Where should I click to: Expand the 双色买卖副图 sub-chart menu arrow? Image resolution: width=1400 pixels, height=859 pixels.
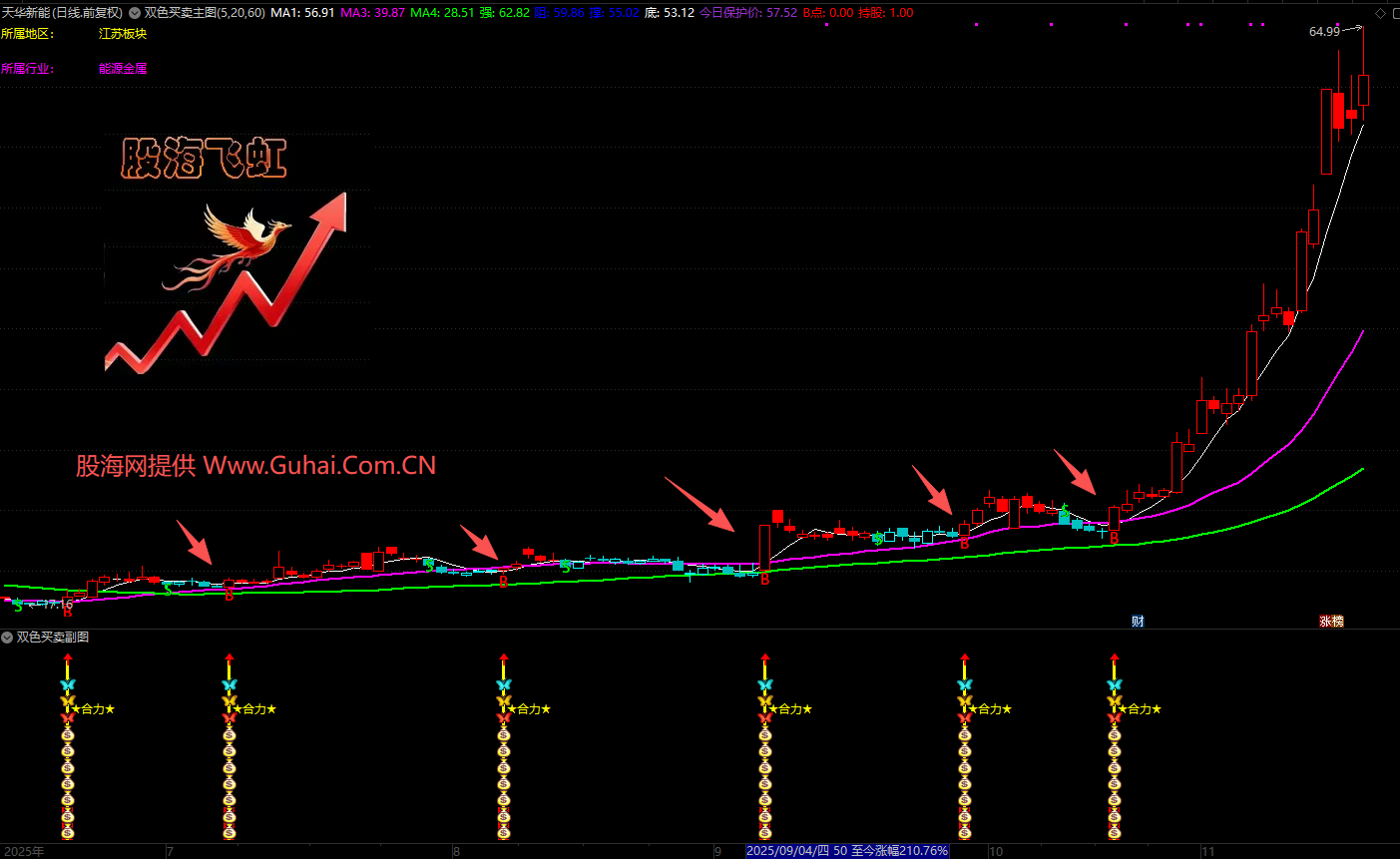click(7, 637)
